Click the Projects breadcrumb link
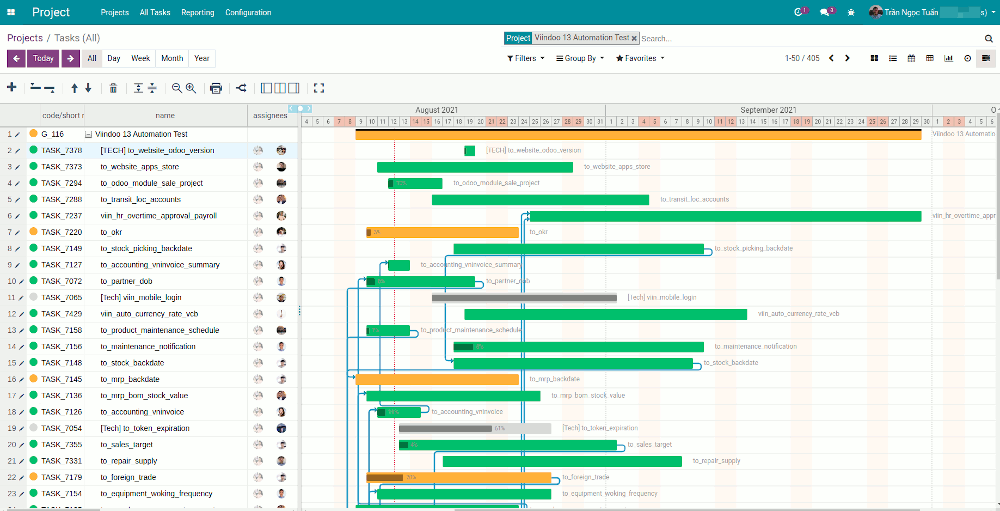The width and height of the screenshot is (1000, 511). coord(25,38)
